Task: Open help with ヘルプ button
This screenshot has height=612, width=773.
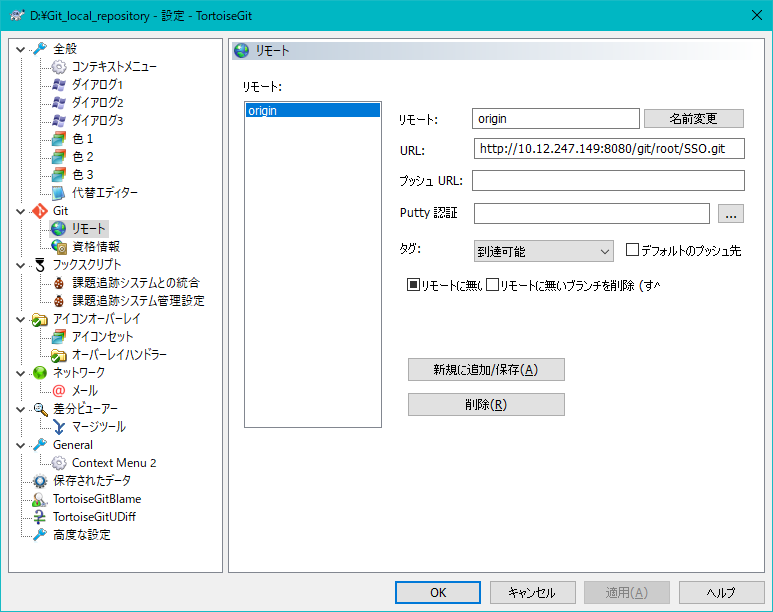Action: pos(721,592)
